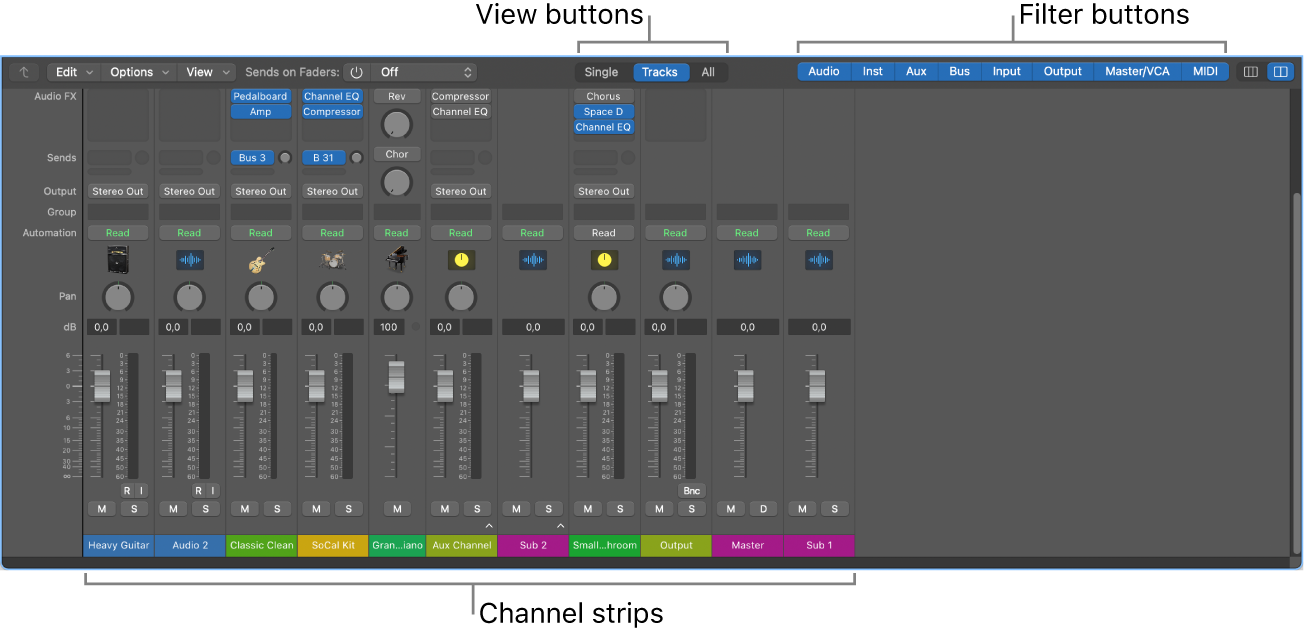Click the SoCal Kit drum icon
The width and height of the screenshot is (1306, 641).
[x=332, y=260]
